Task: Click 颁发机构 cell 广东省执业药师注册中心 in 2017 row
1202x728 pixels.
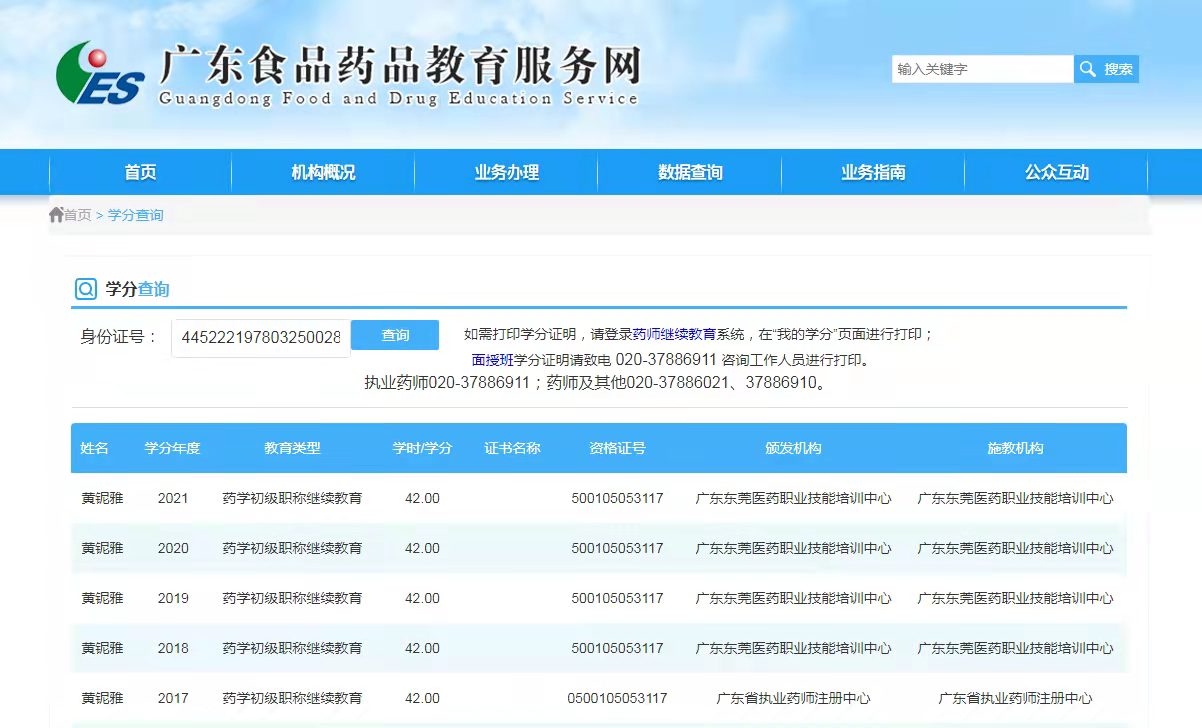Action: pyautogui.click(x=793, y=698)
